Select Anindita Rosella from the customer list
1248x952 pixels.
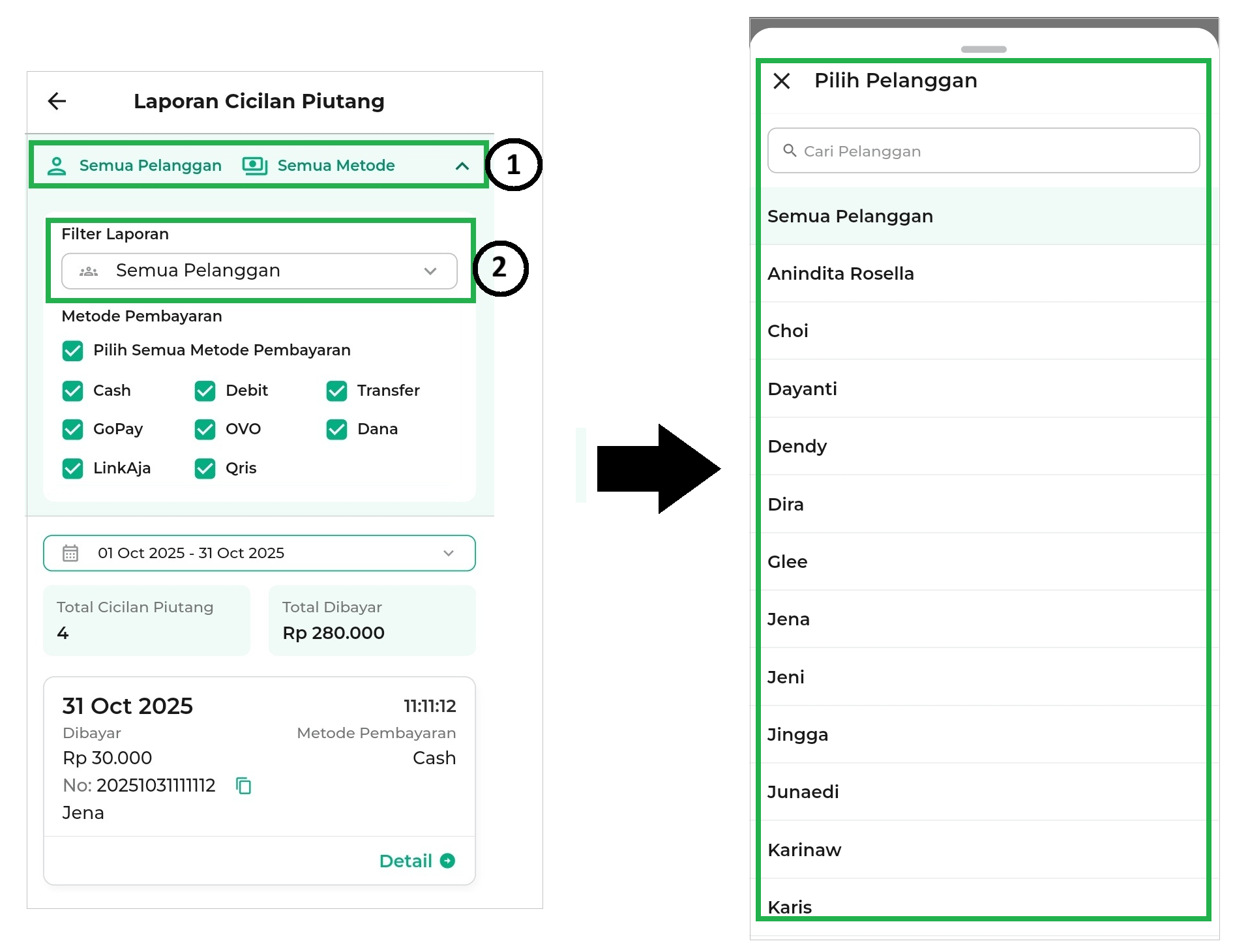[x=840, y=274]
